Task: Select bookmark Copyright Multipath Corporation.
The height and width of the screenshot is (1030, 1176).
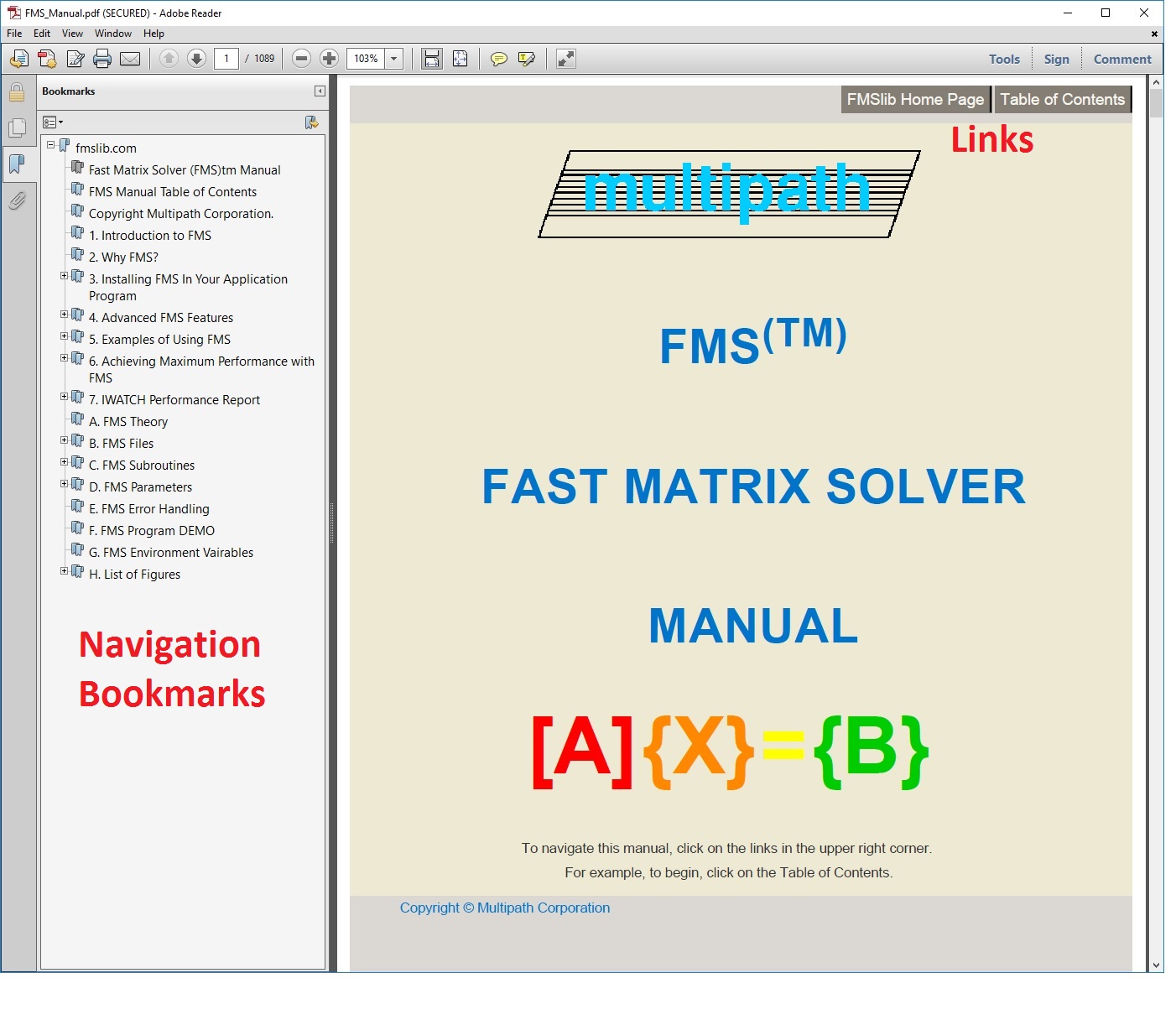Action: (x=181, y=214)
